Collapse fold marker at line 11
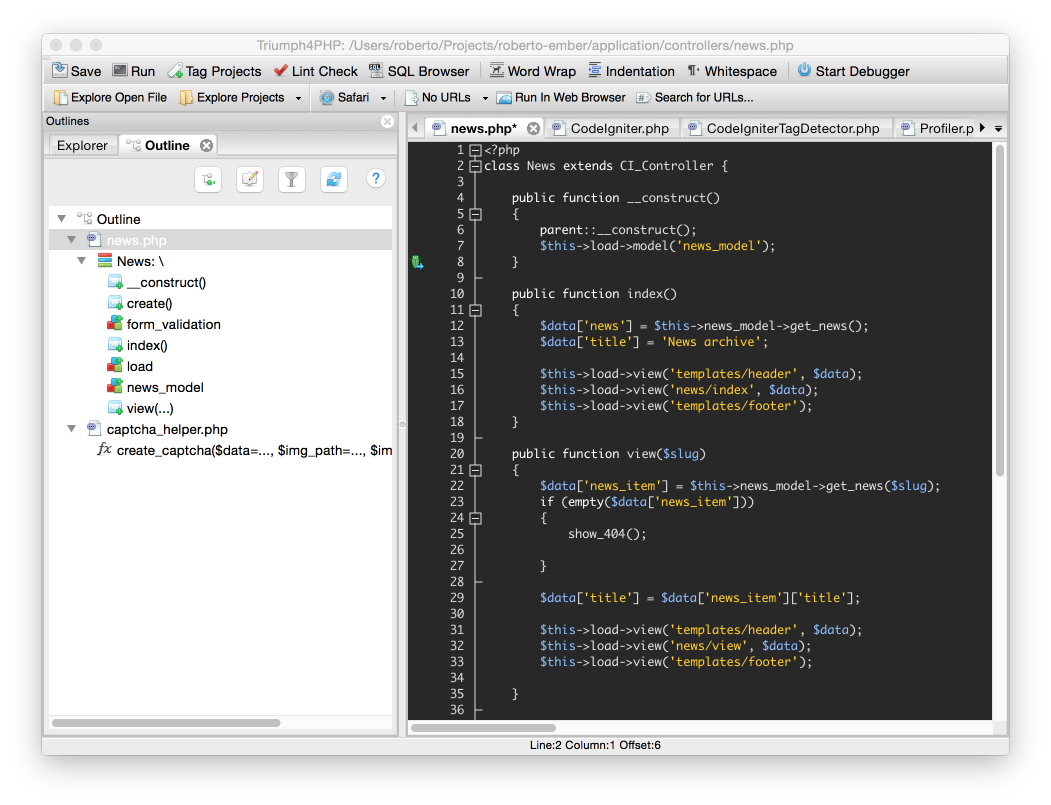 tap(475, 310)
